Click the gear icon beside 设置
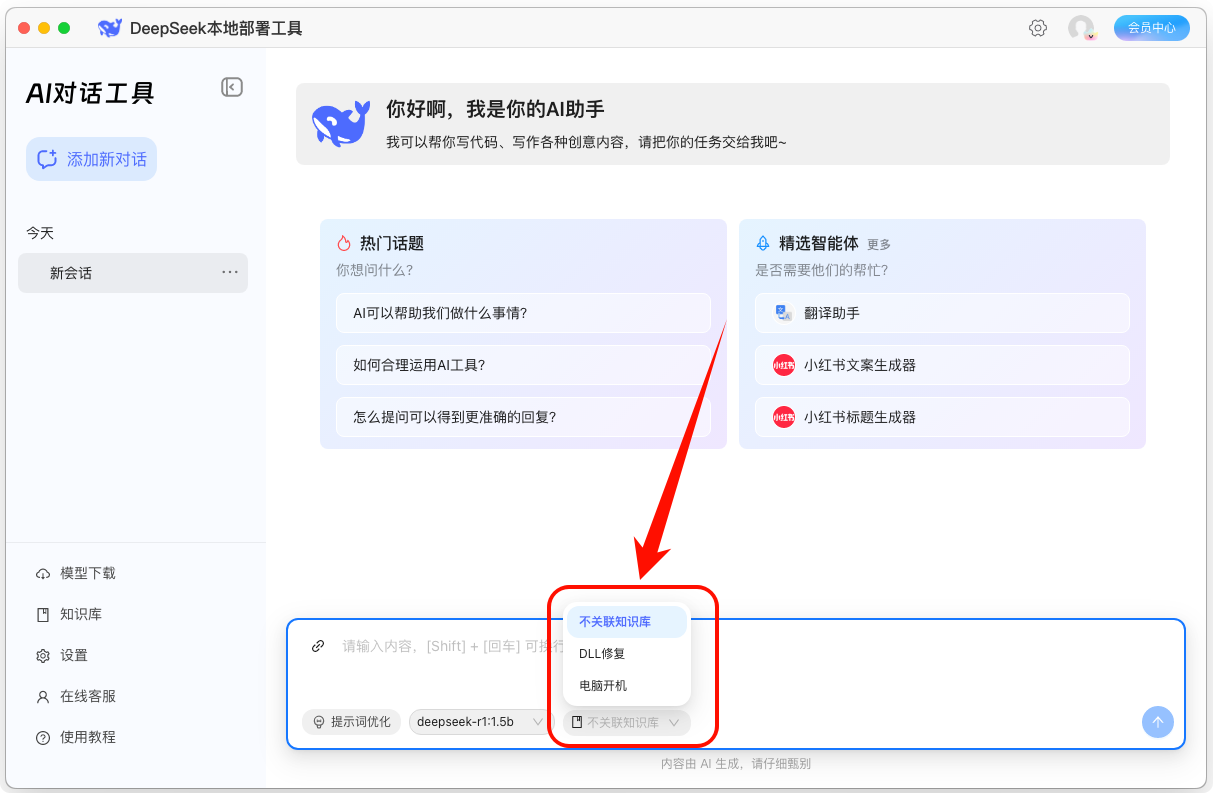1213x793 pixels. pyautogui.click(x=43, y=656)
